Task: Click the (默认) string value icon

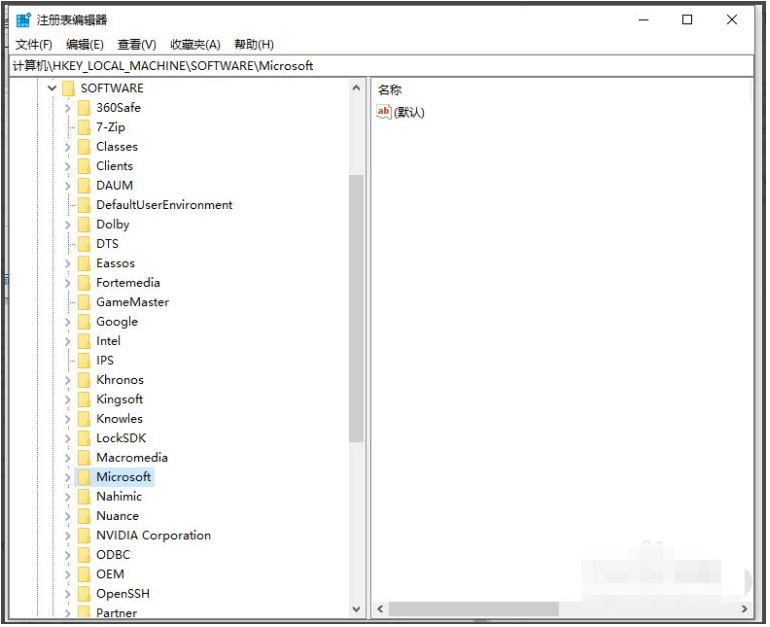Action: click(x=384, y=112)
